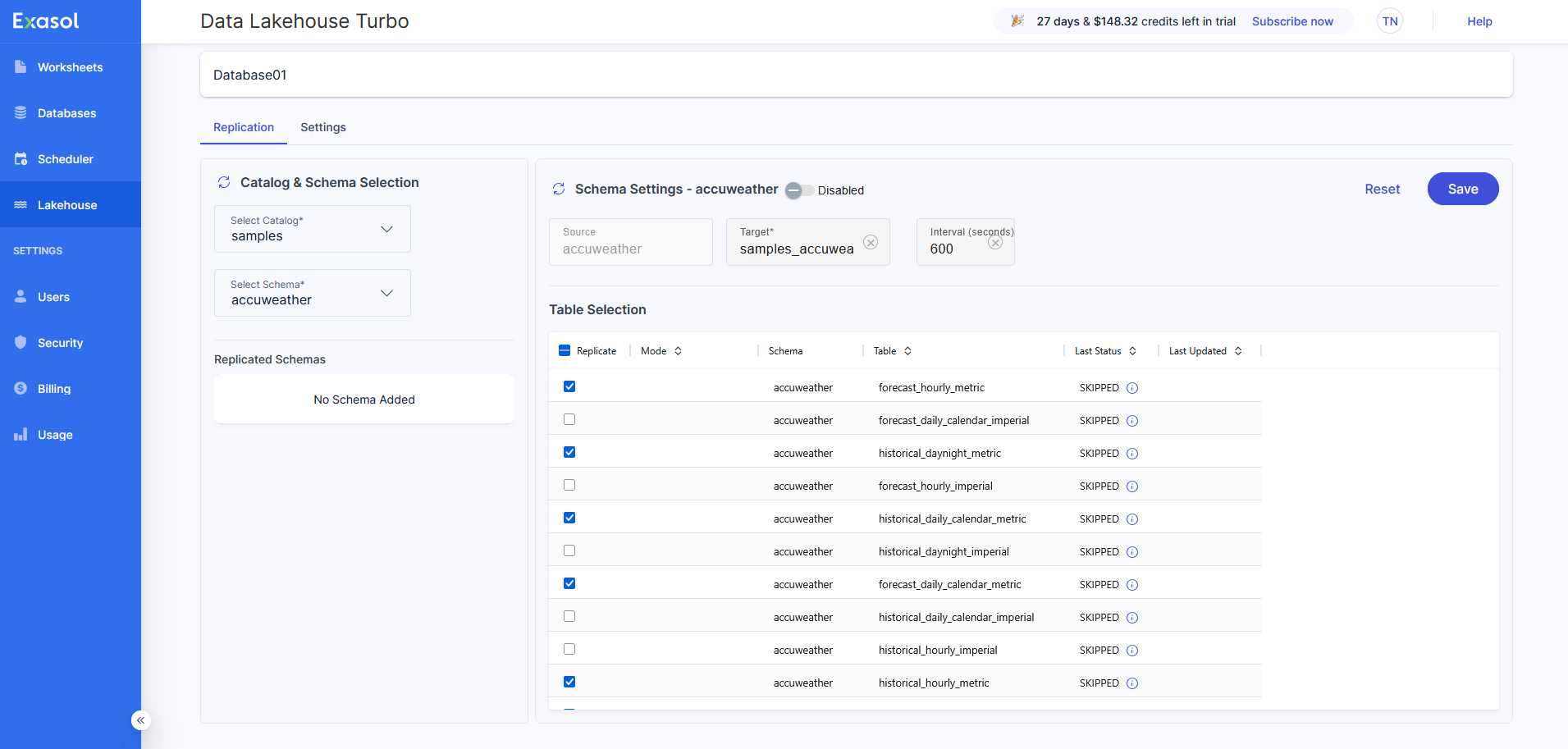Check the forecast_daily_calendar_imperial replicate checkbox
The image size is (1568, 749).
coord(569,419)
